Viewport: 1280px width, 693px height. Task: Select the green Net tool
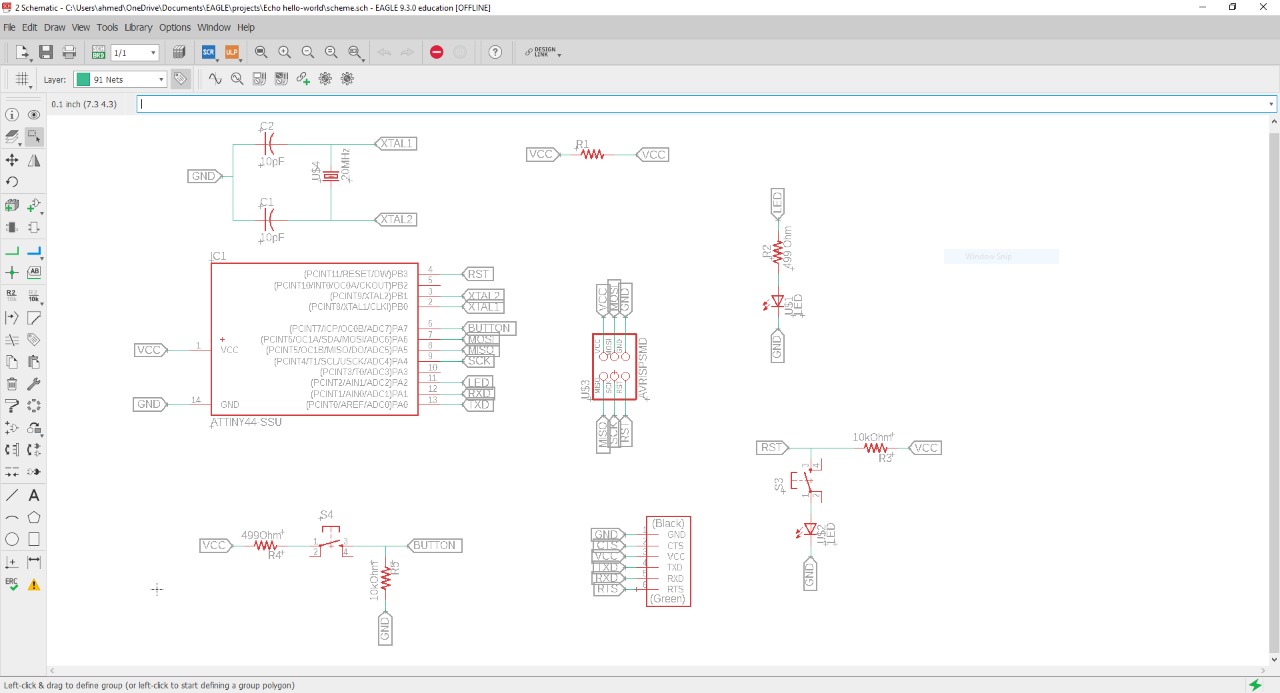point(12,250)
